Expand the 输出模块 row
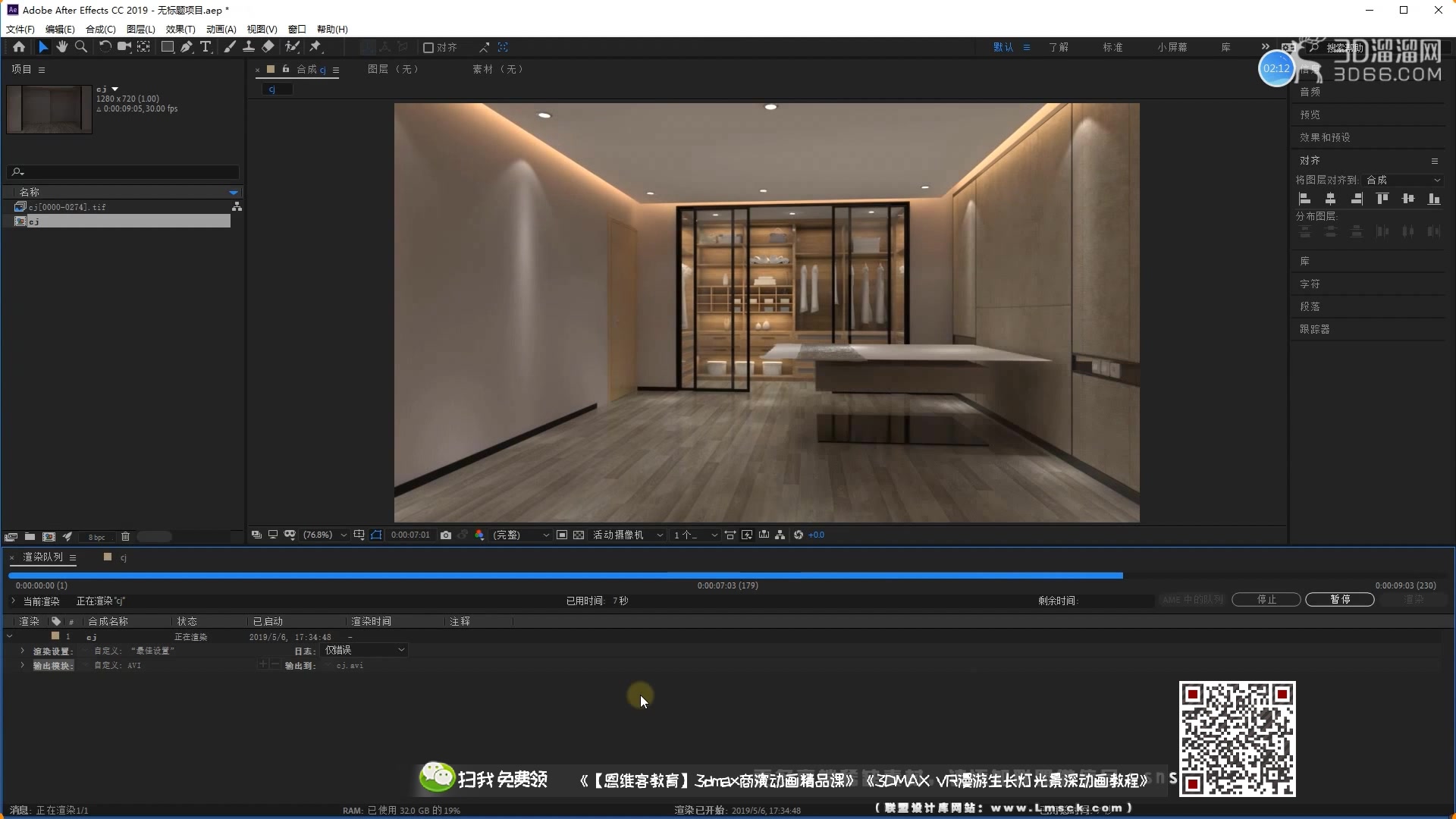The width and height of the screenshot is (1456, 819). pos(22,666)
